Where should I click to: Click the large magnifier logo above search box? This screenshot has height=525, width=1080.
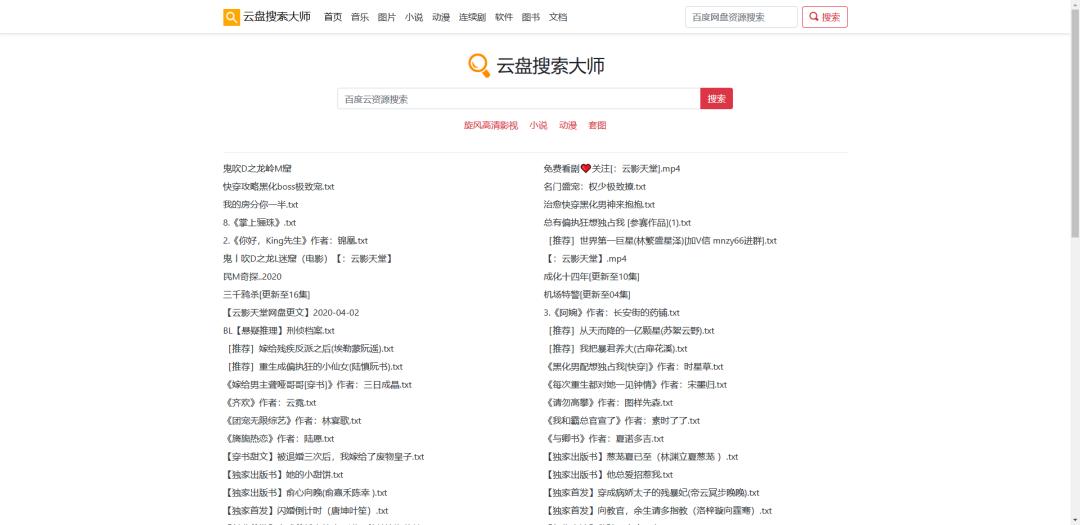coord(479,65)
